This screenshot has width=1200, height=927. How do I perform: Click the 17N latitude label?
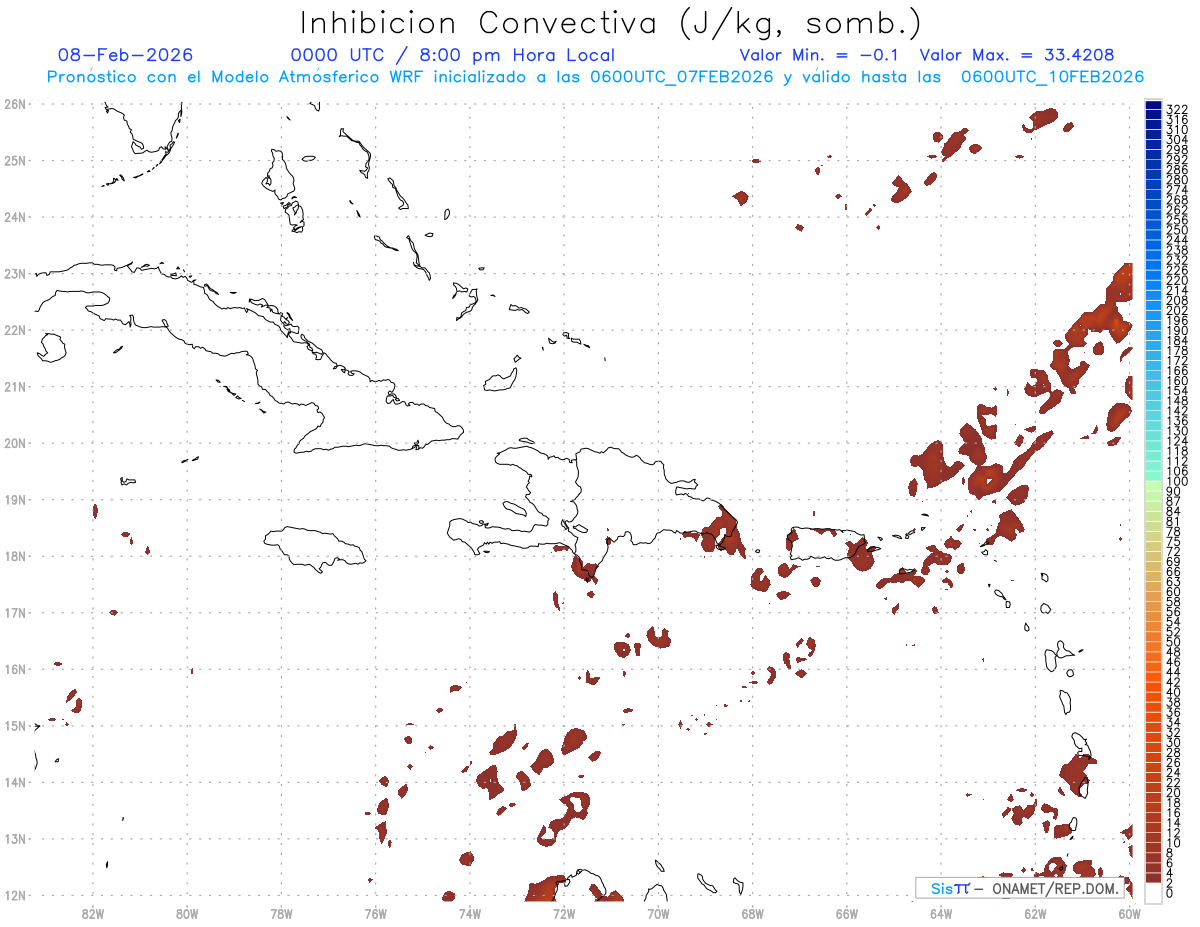pos(15,612)
